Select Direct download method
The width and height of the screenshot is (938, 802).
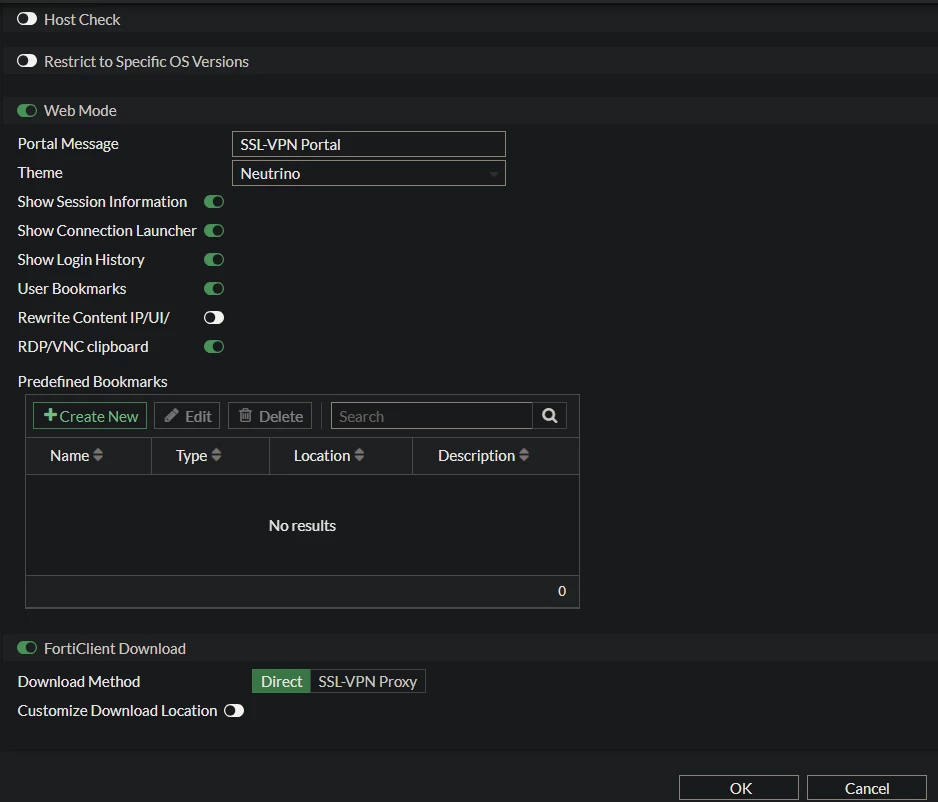[x=281, y=681]
